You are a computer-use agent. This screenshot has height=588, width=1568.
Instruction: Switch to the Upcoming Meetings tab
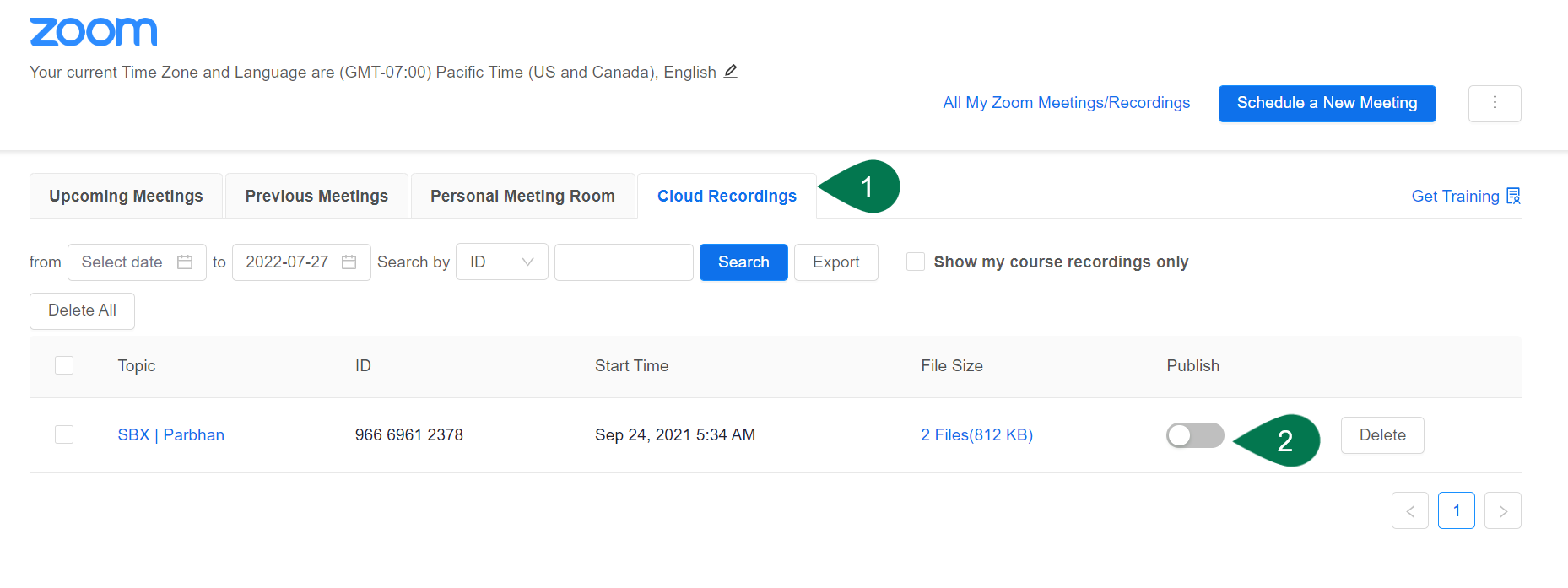126,196
